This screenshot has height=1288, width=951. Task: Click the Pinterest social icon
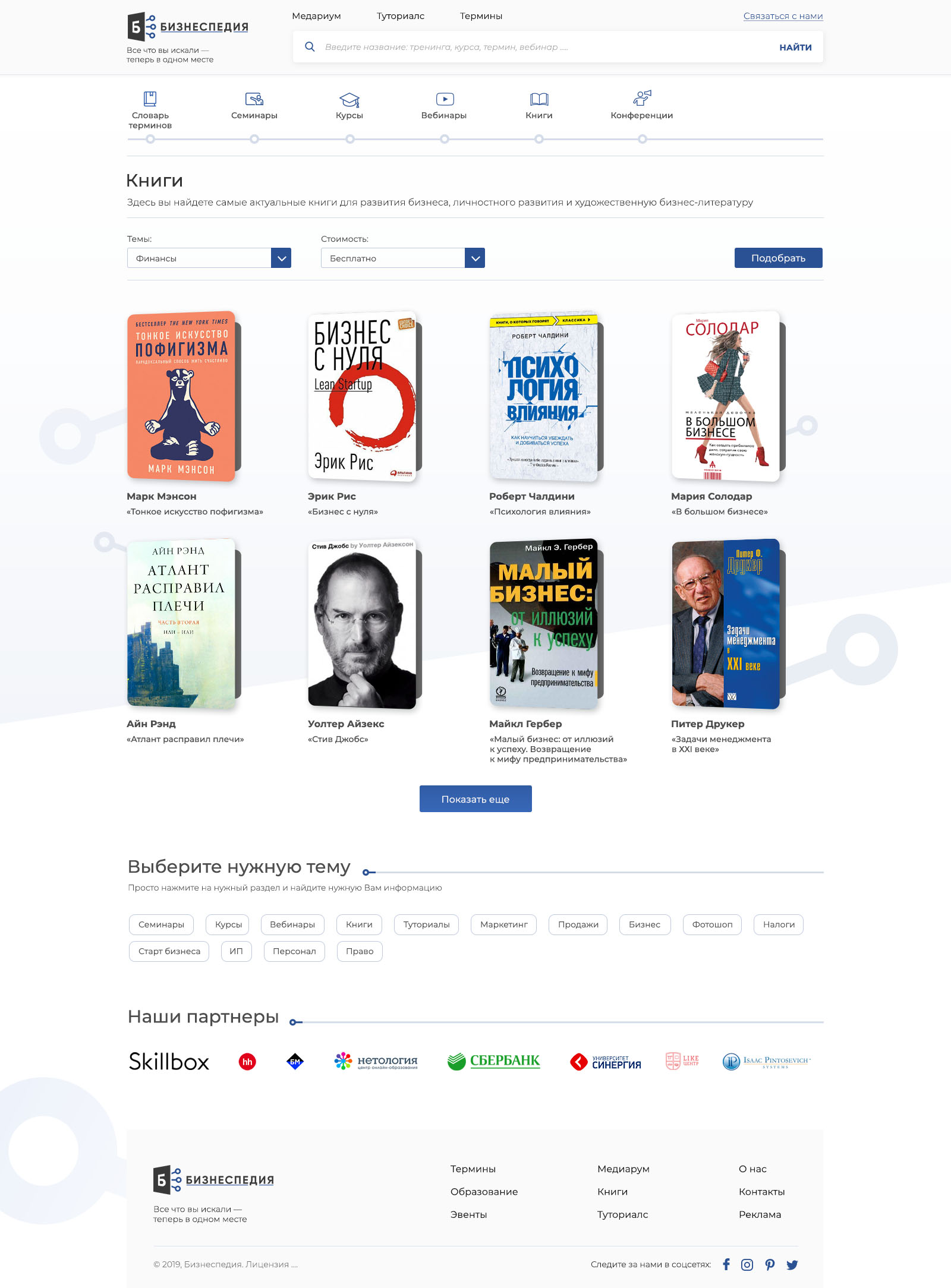pos(770,1265)
